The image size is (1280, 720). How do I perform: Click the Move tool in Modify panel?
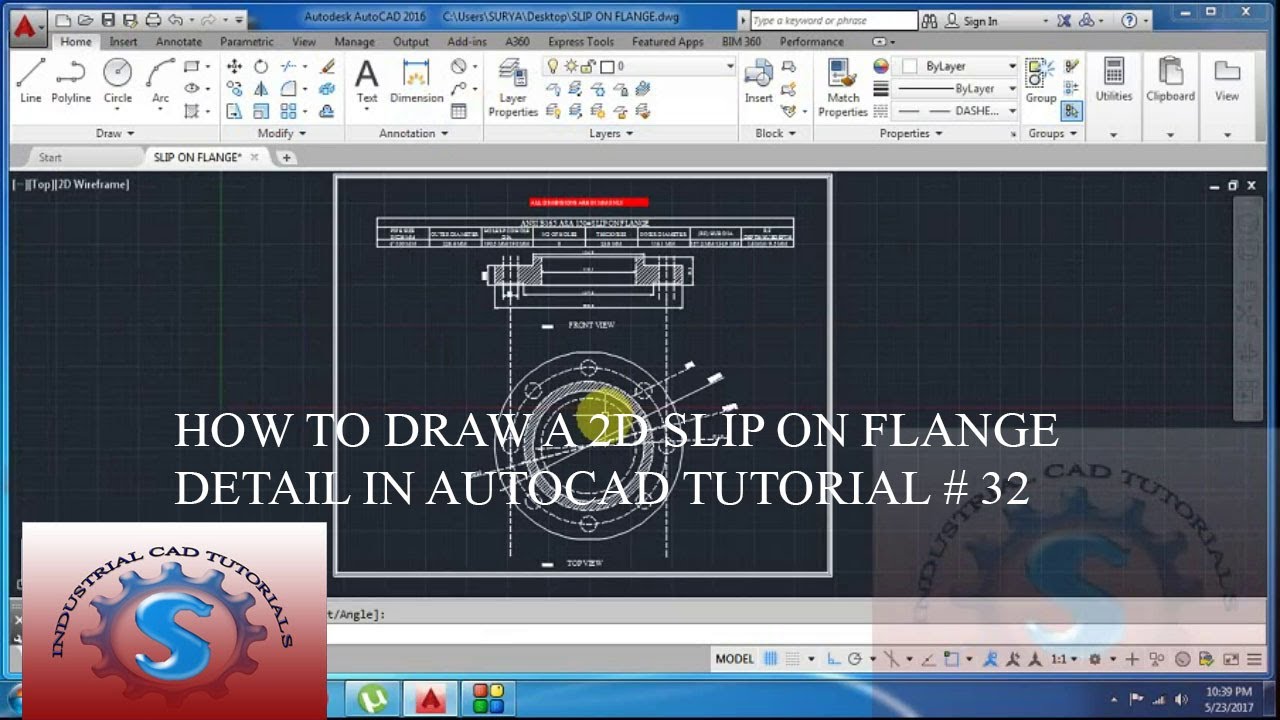(234, 66)
